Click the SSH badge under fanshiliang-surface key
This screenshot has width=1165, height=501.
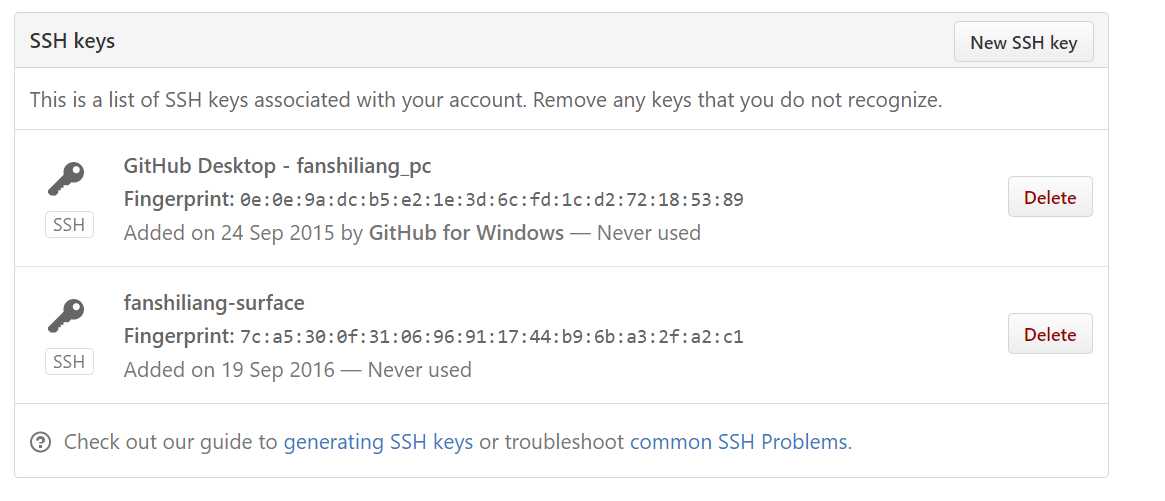(x=69, y=362)
